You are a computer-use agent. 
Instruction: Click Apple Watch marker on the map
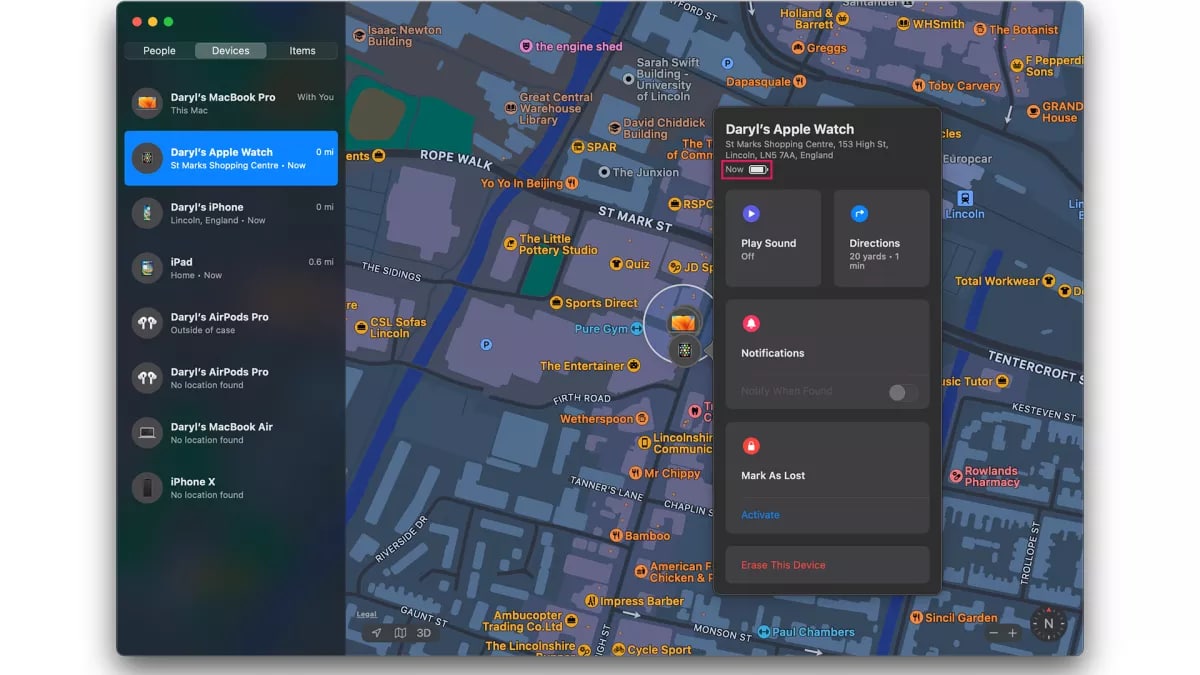pos(684,350)
